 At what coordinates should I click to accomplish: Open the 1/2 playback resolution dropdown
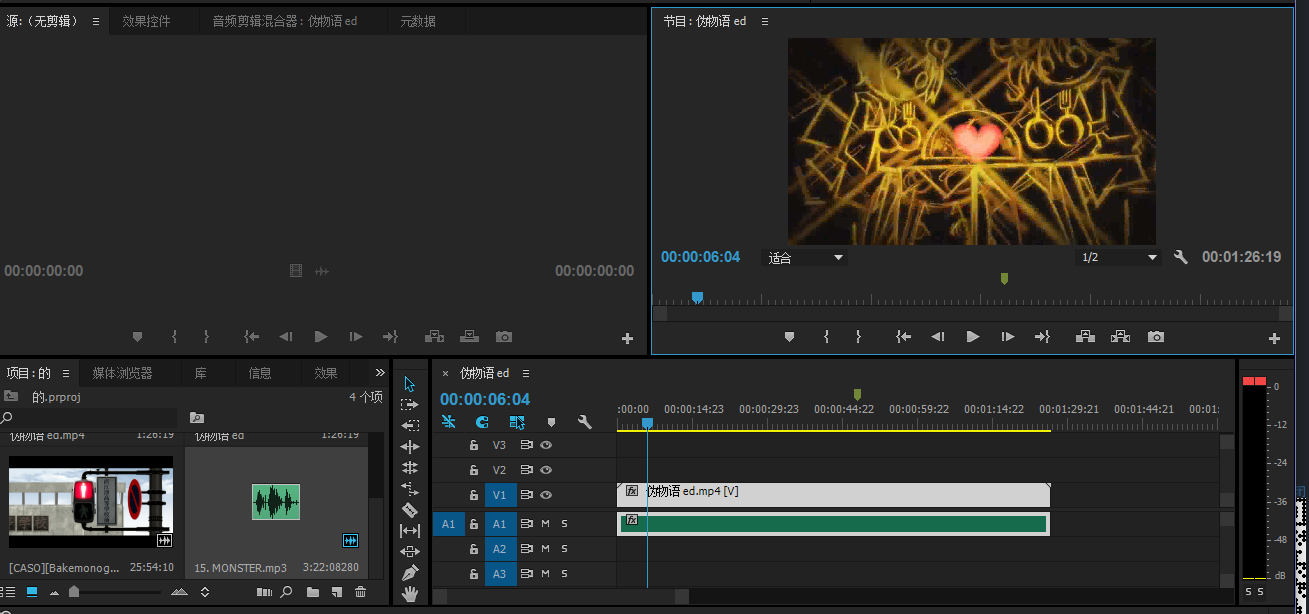point(1118,258)
